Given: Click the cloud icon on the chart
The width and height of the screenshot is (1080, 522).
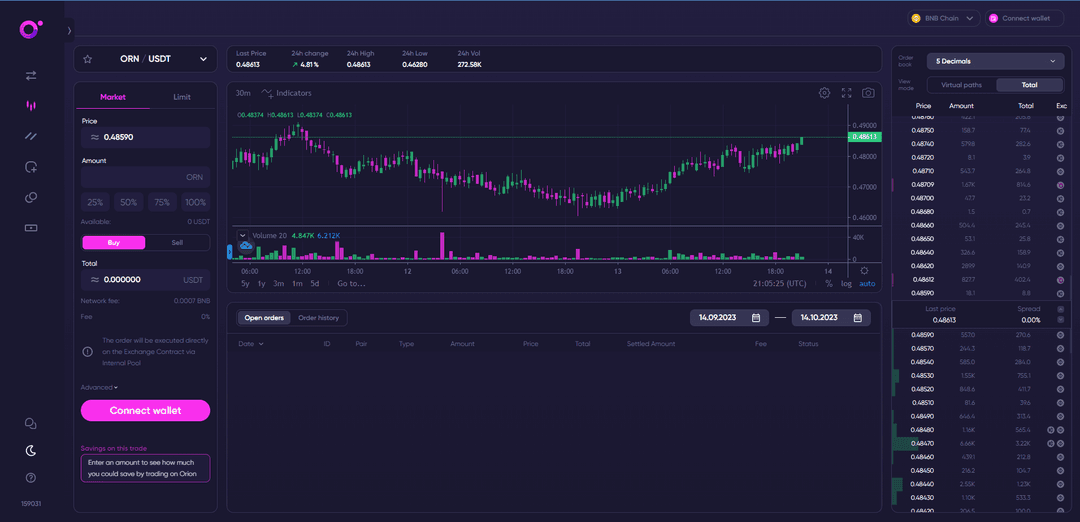Looking at the screenshot, I should pyautogui.click(x=246, y=245).
